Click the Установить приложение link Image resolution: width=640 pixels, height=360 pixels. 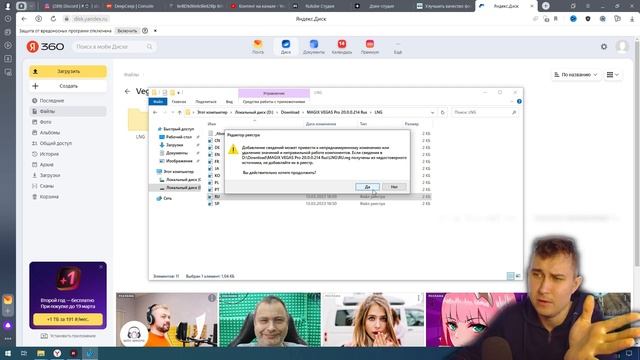point(68,336)
